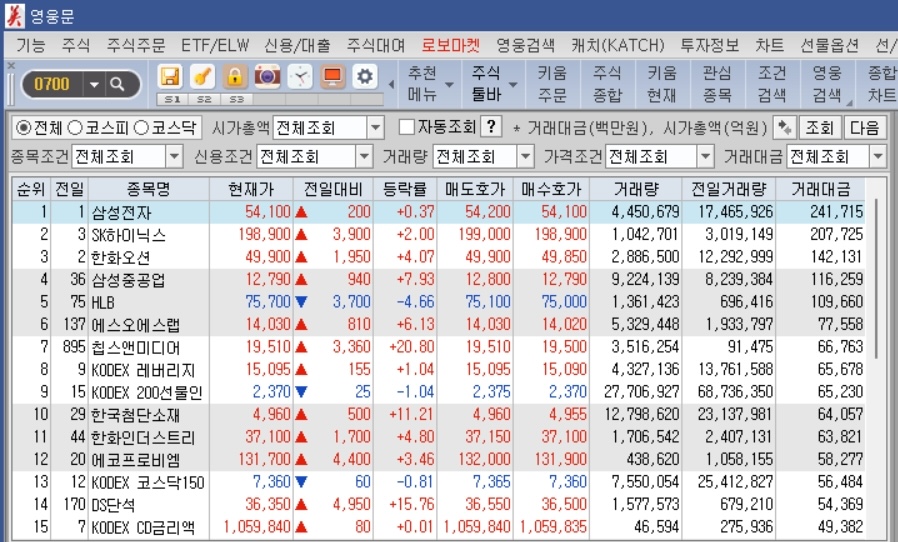The height and width of the screenshot is (542, 898).
Task: Click the 다음 button
Action: [865, 127]
